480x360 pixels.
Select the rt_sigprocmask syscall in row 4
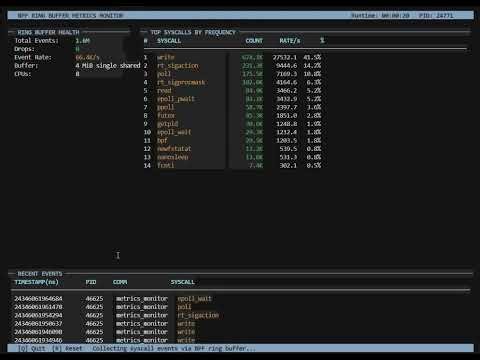181,82
